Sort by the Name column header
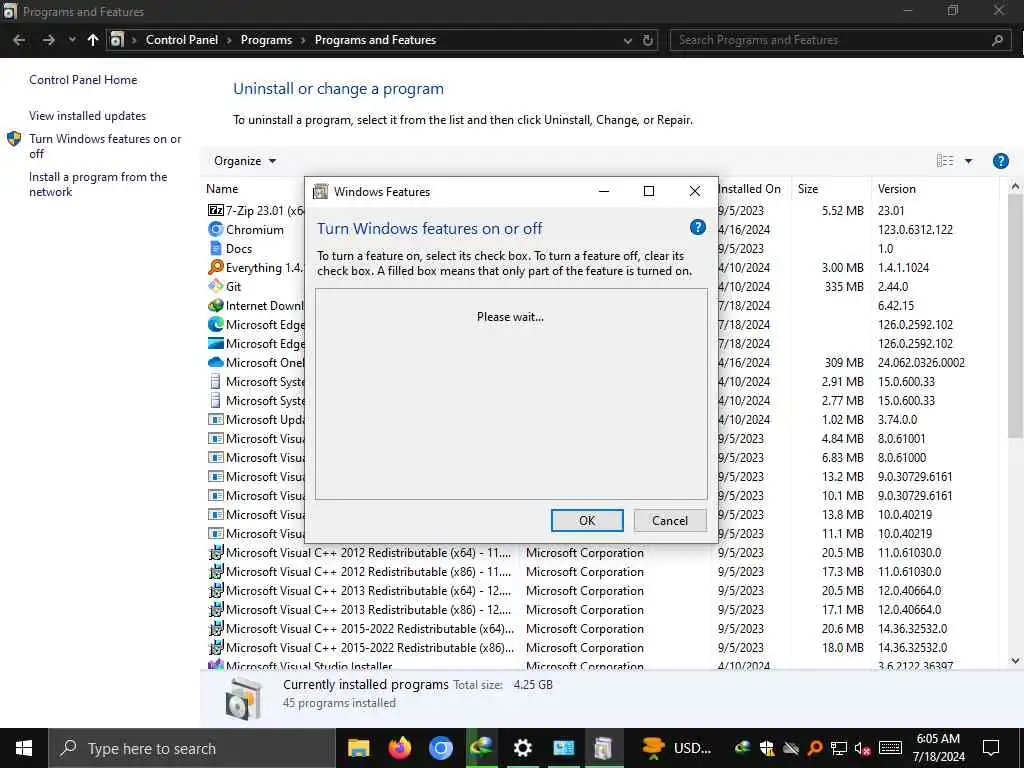The image size is (1024, 768). point(222,189)
